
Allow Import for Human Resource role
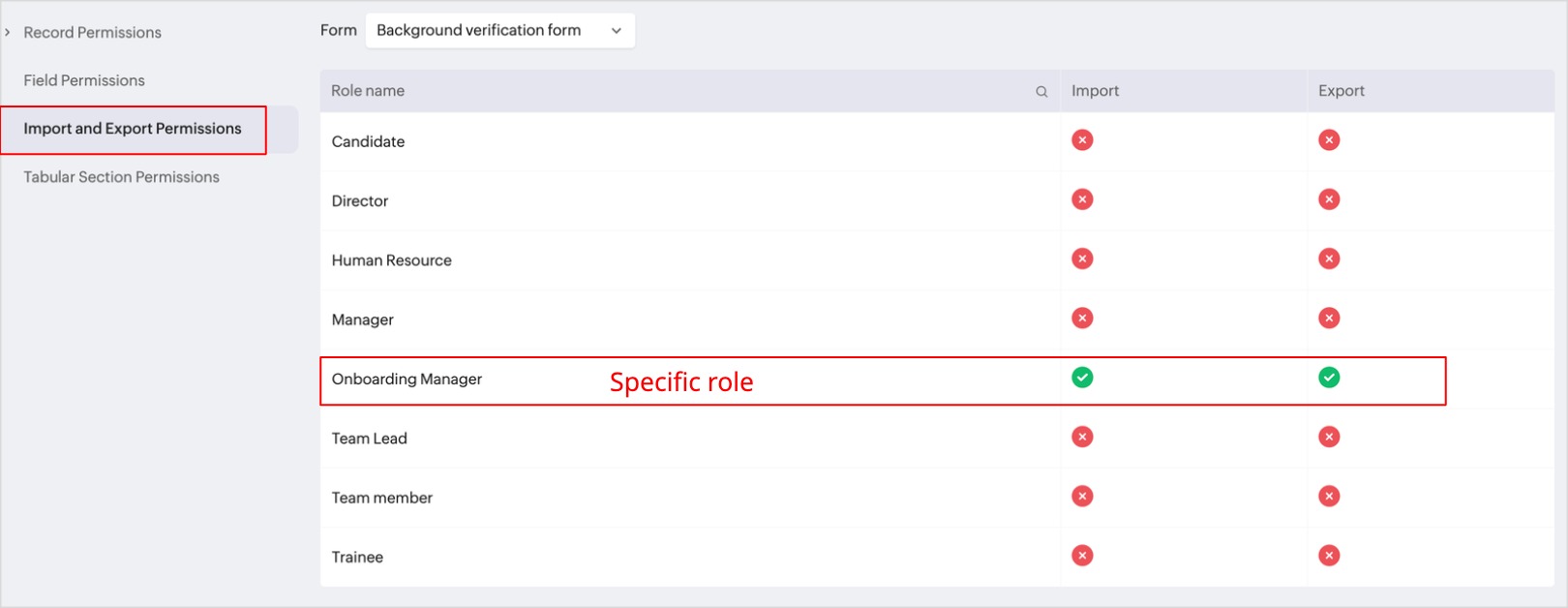point(1082,258)
